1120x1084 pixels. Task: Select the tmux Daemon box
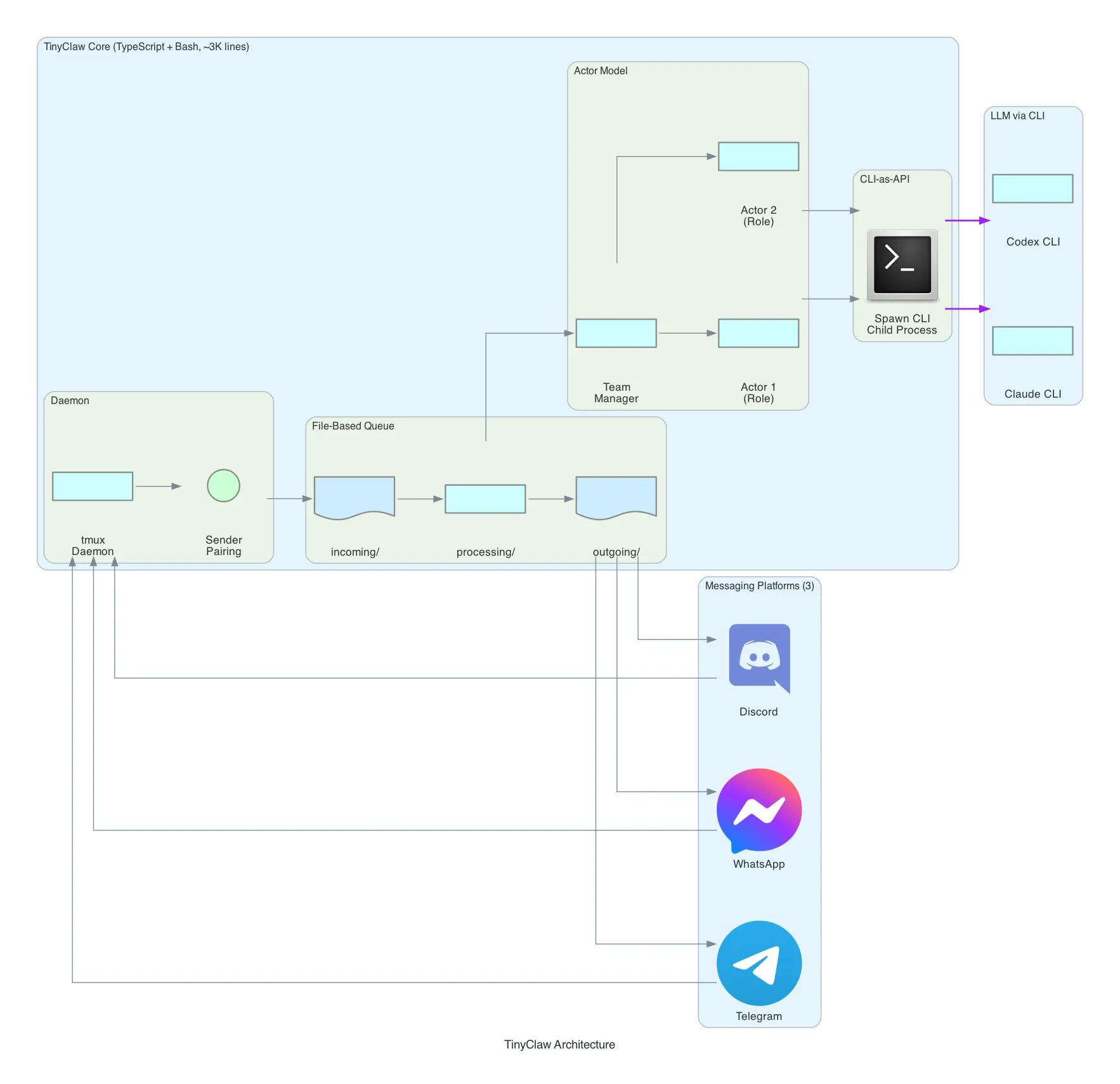pos(93,486)
